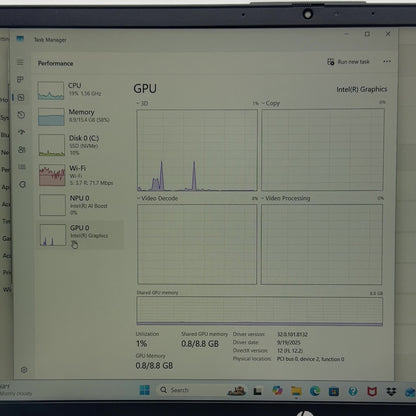Click the Performance page heading

[x=55, y=63]
